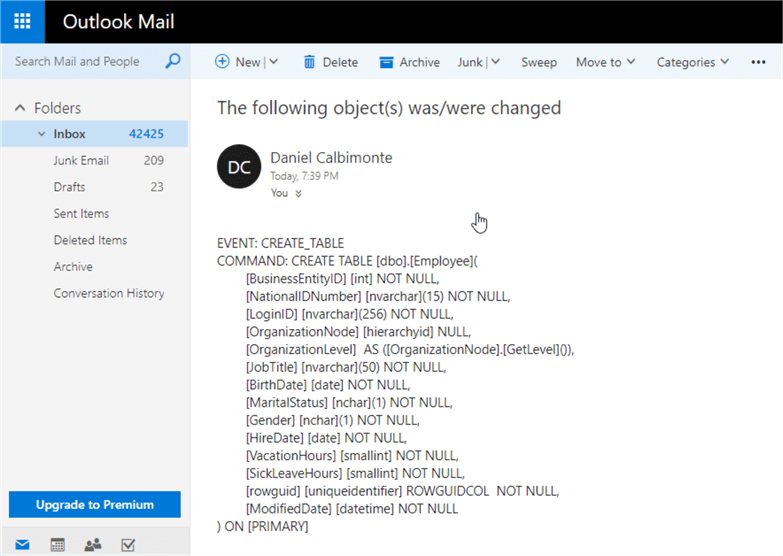The height and width of the screenshot is (556, 783).
Task: Click the Archive box icon
Action: click(x=386, y=62)
